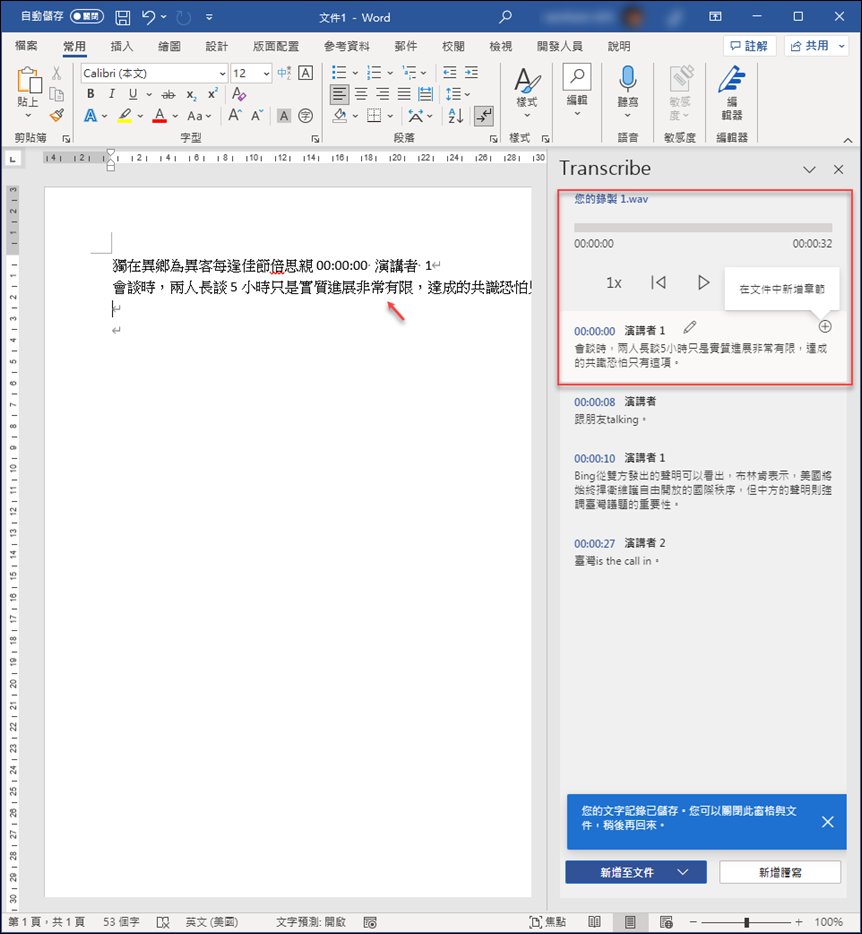862x934 pixels.
Task: Center align text
Action: tap(361, 94)
